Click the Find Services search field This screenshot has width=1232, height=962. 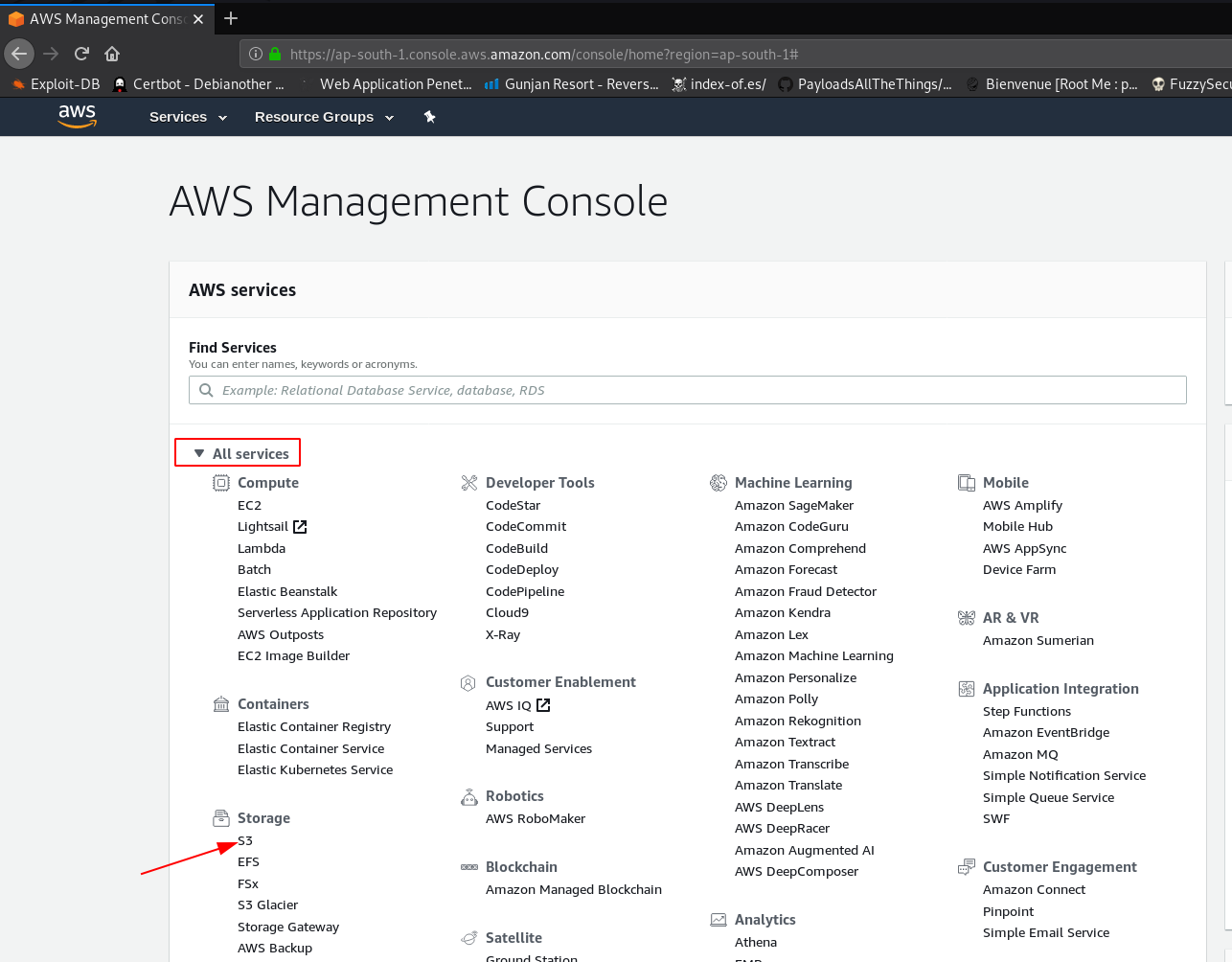[x=688, y=390]
